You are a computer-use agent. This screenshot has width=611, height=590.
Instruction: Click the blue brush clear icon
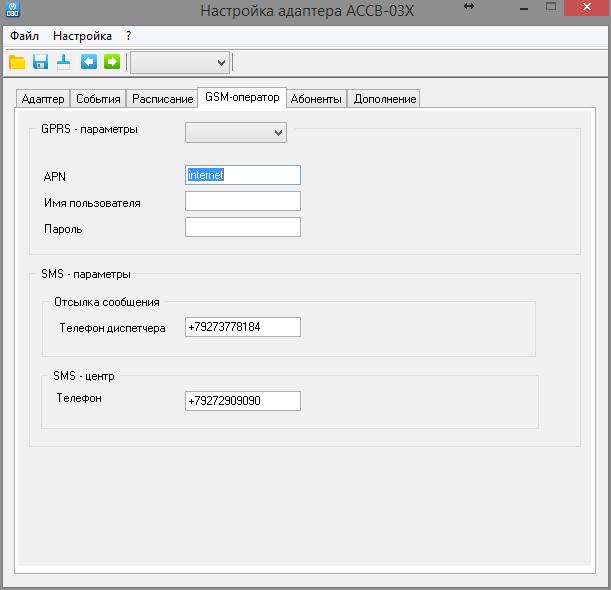pyautogui.click(x=64, y=62)
